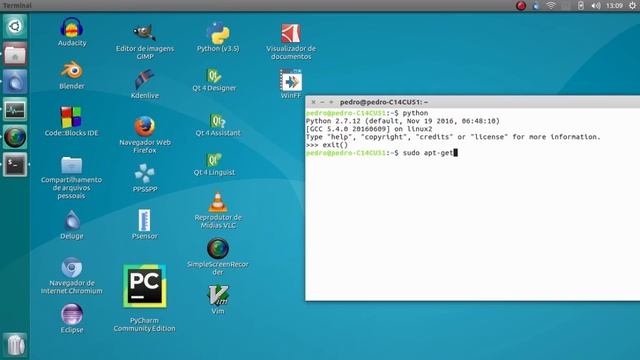This screenshot has width=640, height=360.
Task: Select Terminal icon in launcher
Action: pyautogui.click(x=15, y=164)
